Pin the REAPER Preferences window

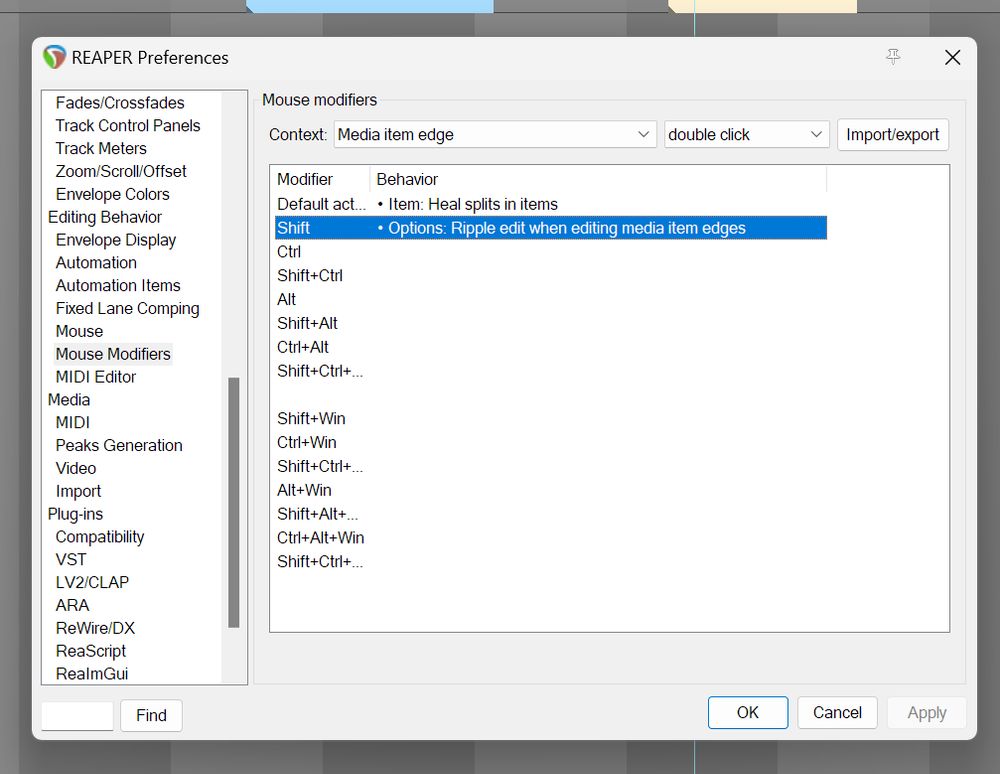click(x=893, y=57)
